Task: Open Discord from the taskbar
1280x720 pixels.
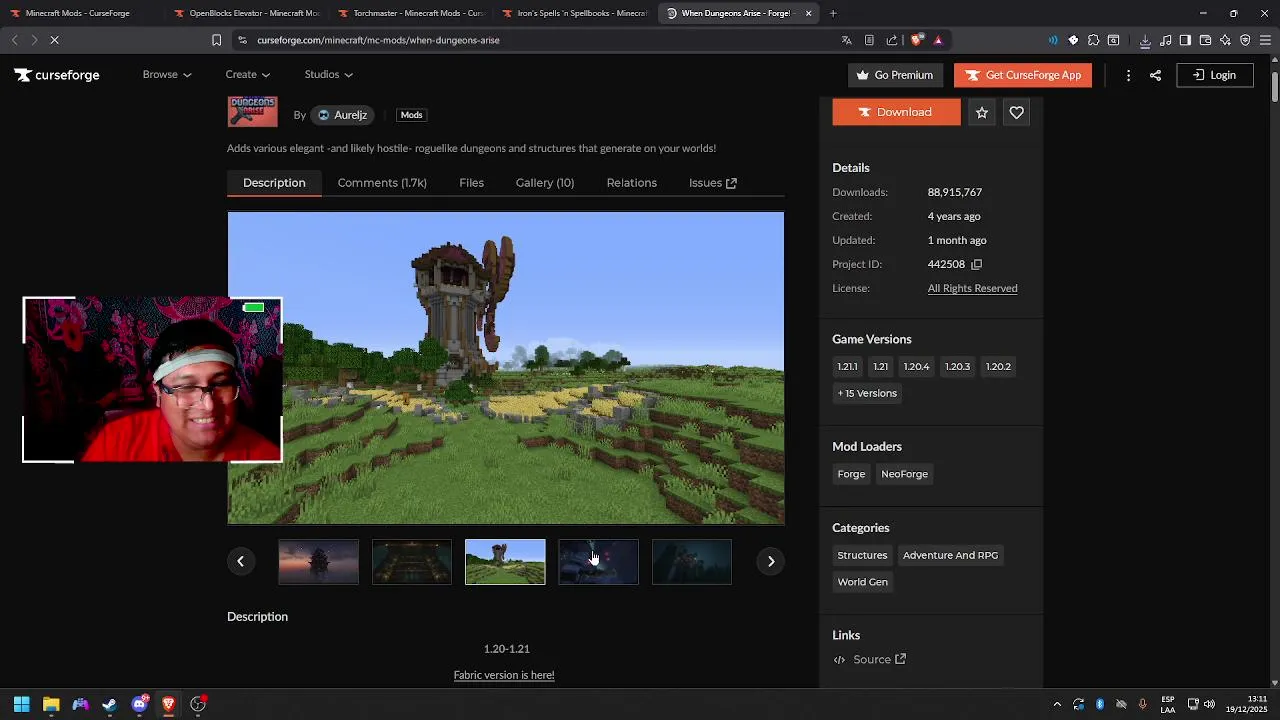Action: tap(139, 704)
